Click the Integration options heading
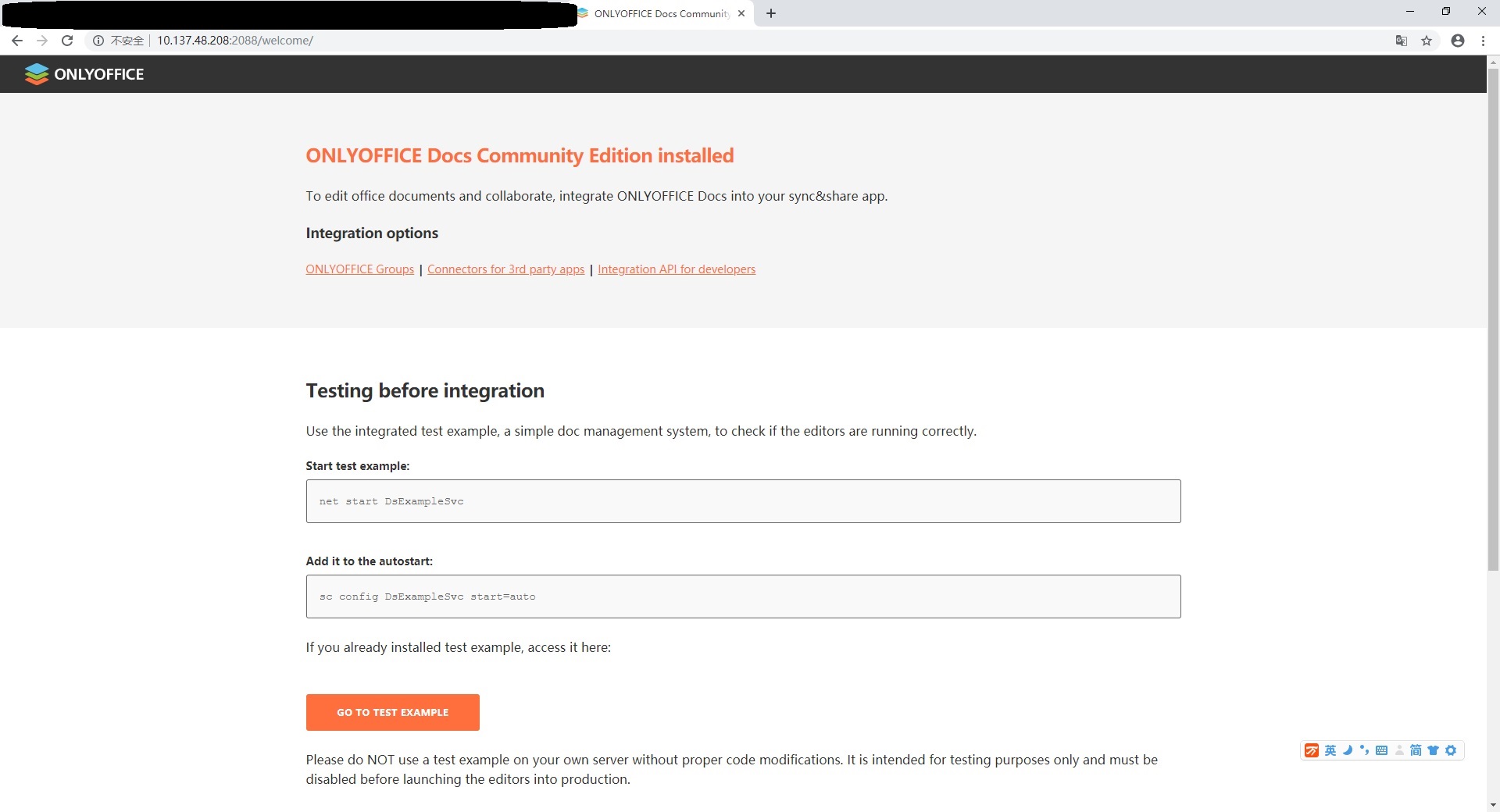Viewport: 1500px width, 812px height. (x=372, y=233)
